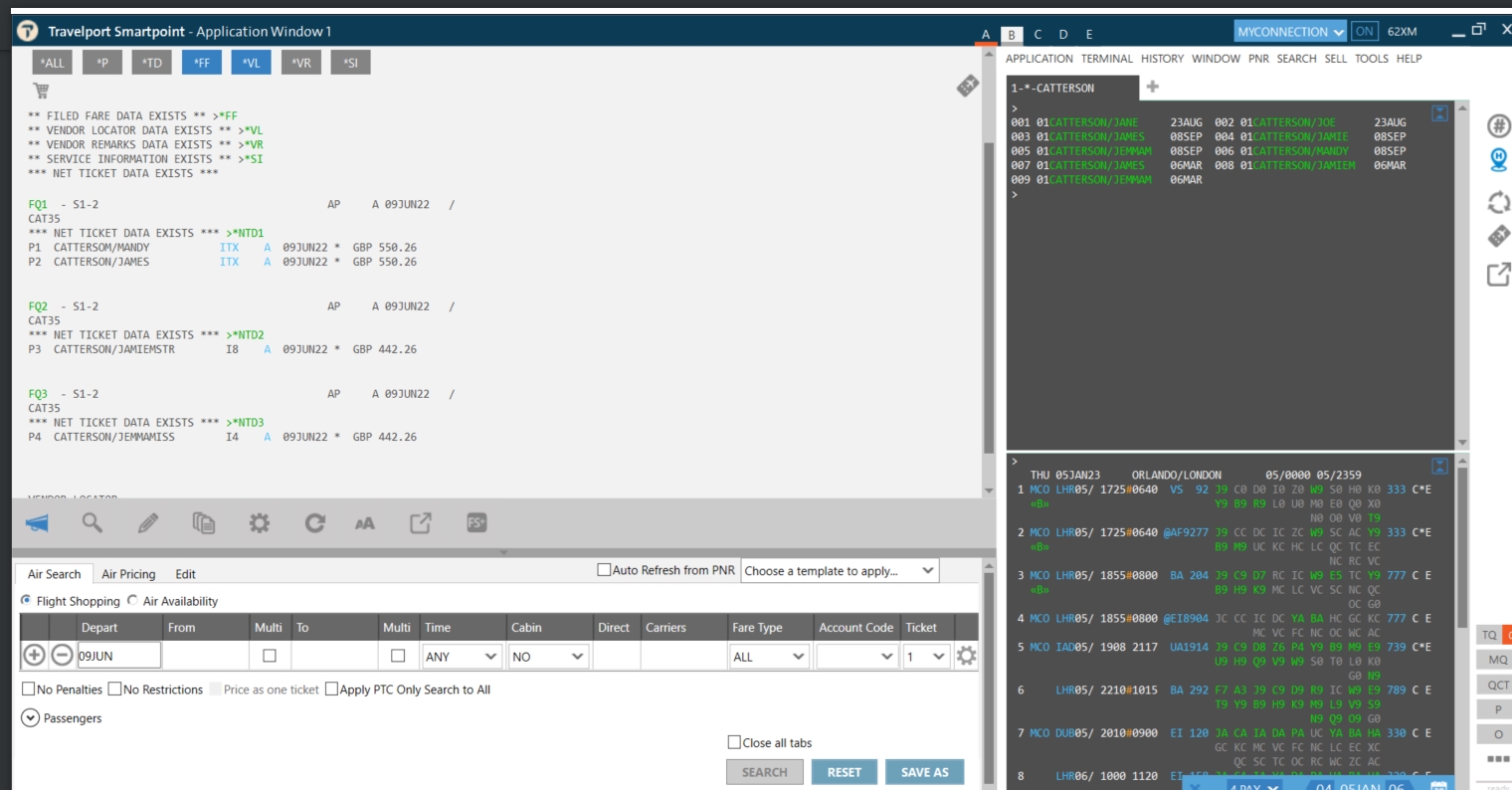Viewport: 1512px width, 790px height.
Task: Expand the Passengers section
Action: 30,717
